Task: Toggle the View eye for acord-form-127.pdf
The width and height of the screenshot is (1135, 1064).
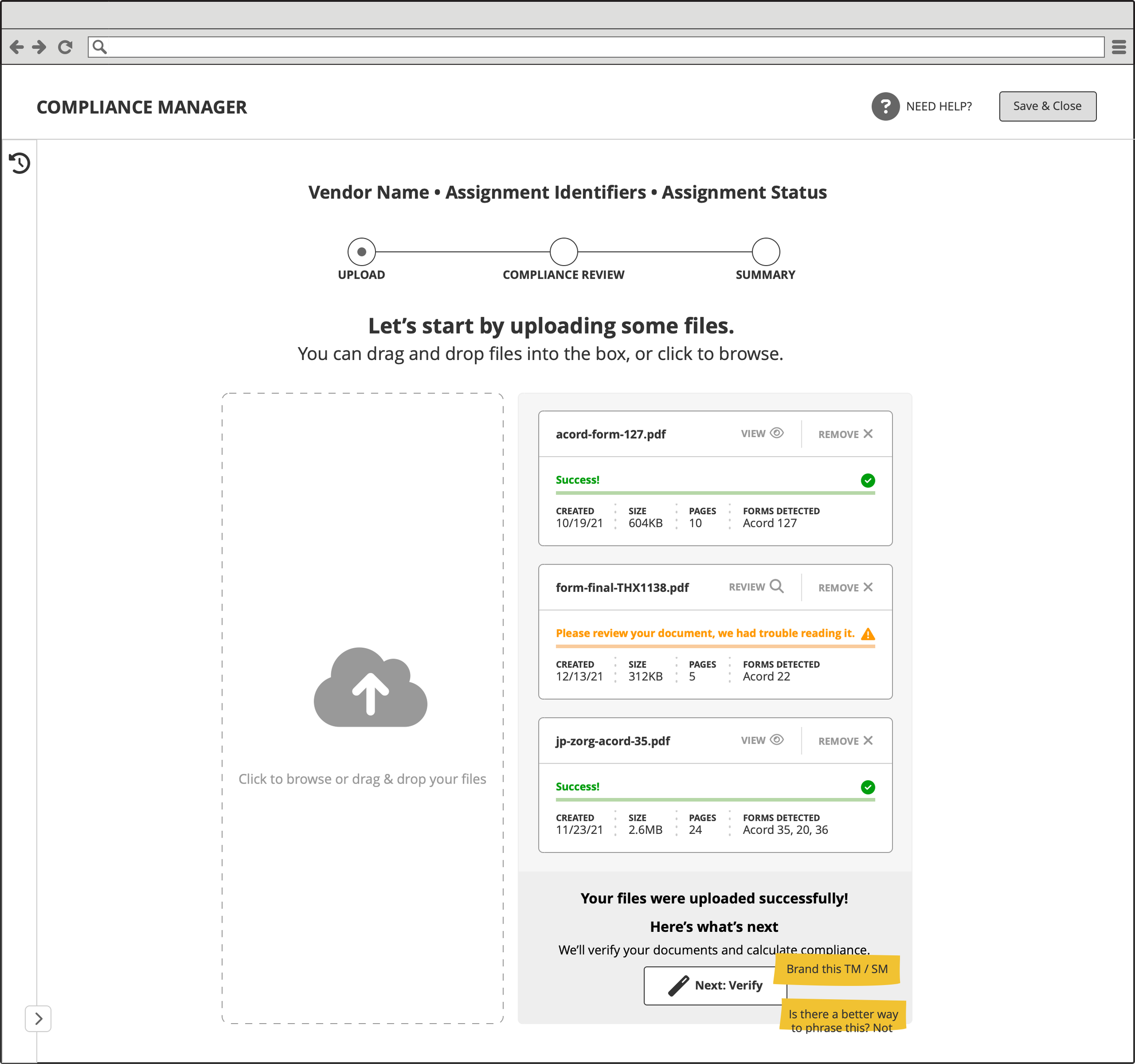Action: pyautogui.click(x=778, y=433)
